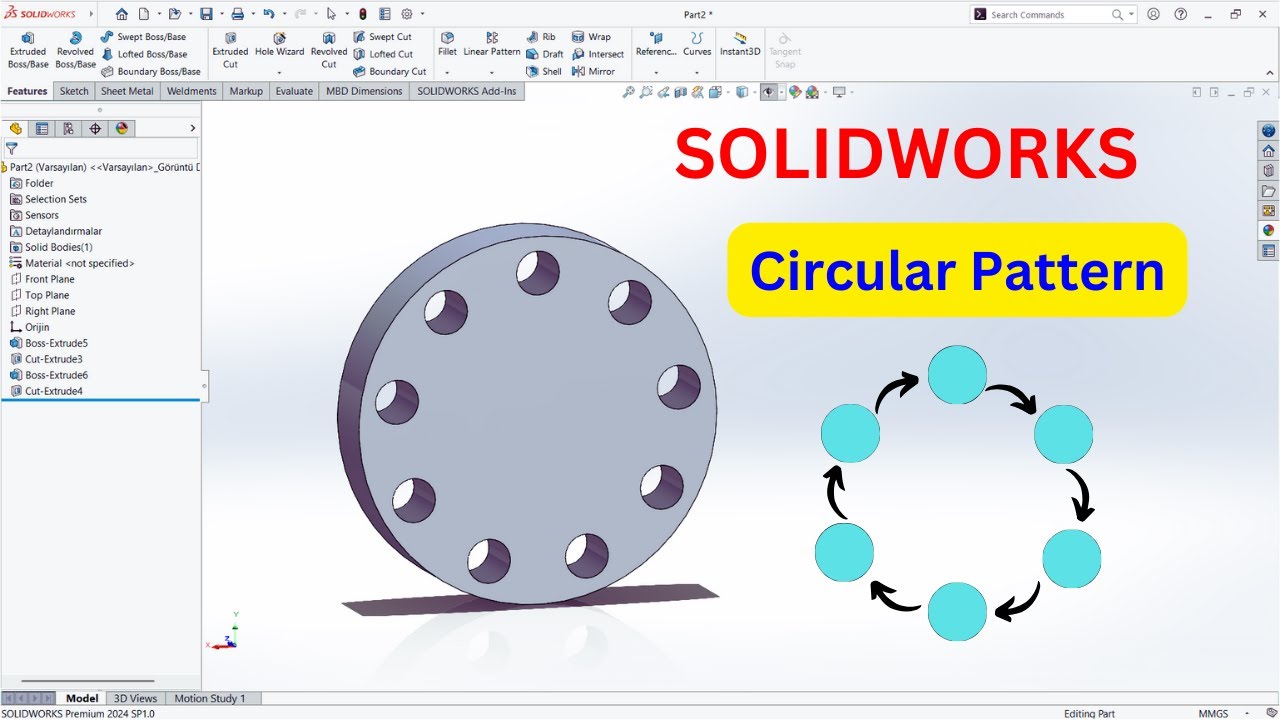Open the Curves tool
This screenshot has height=720, width=1280.
(697, 45)
